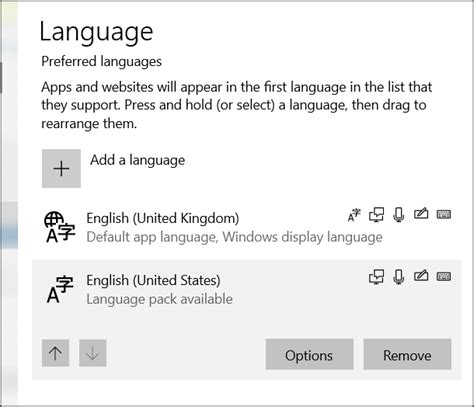Click the Add a language label
Viewport: 474px width, 407px height.
(137, 160)
